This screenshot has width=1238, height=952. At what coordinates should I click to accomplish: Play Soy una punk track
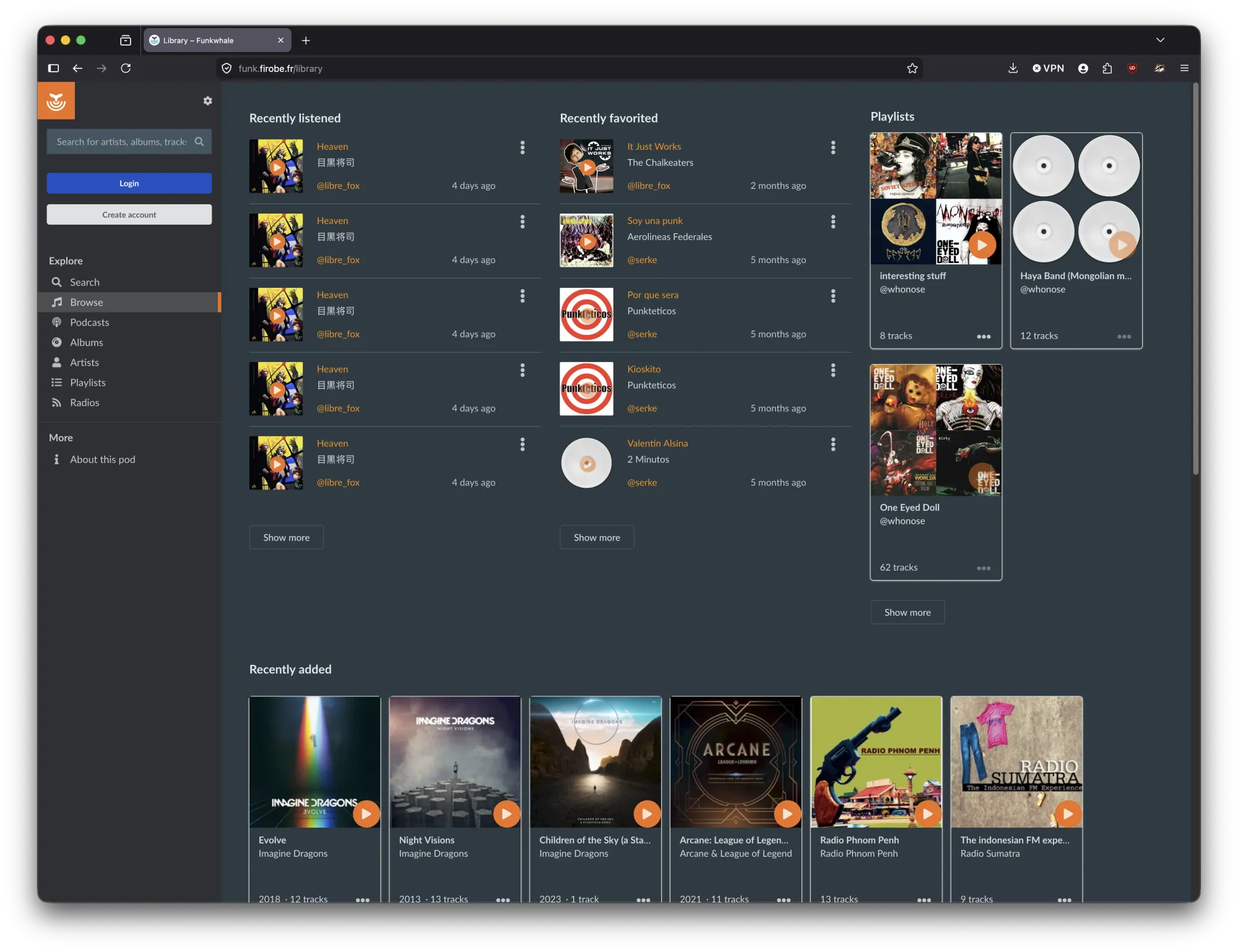coord(587,241)
